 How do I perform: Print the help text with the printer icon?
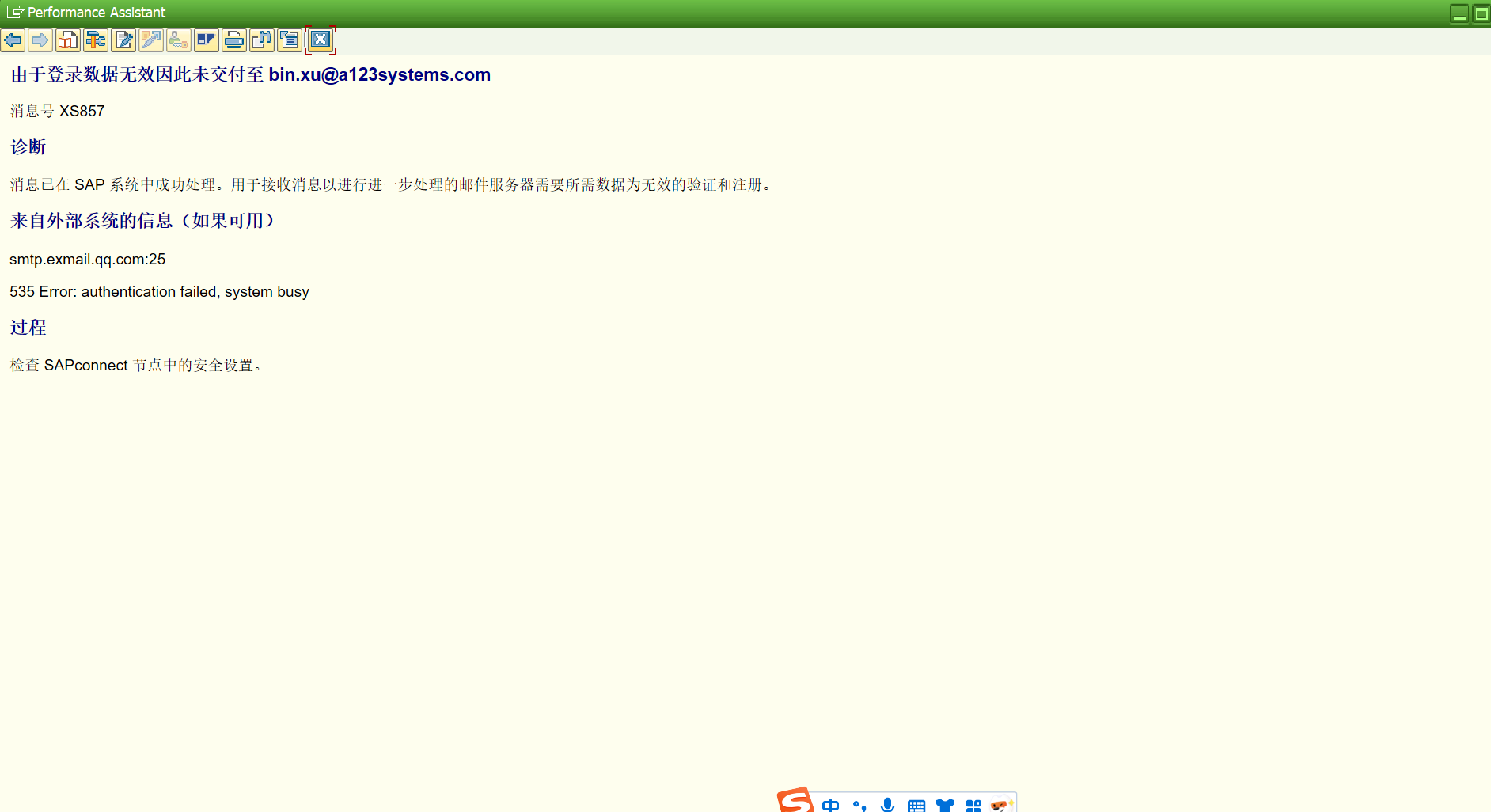click(x=234, y=40)
